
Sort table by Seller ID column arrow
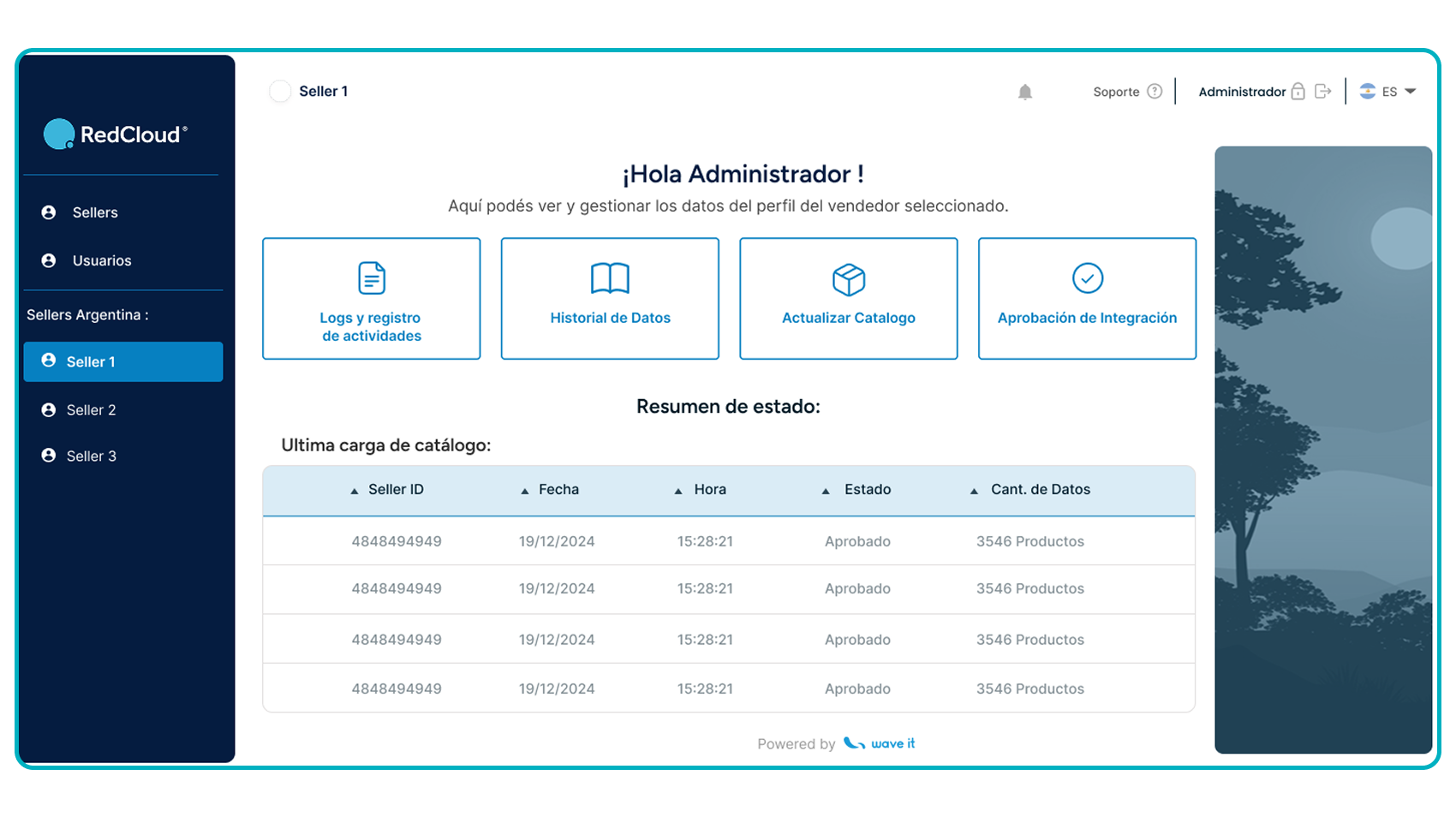click(x=354, y=491)
